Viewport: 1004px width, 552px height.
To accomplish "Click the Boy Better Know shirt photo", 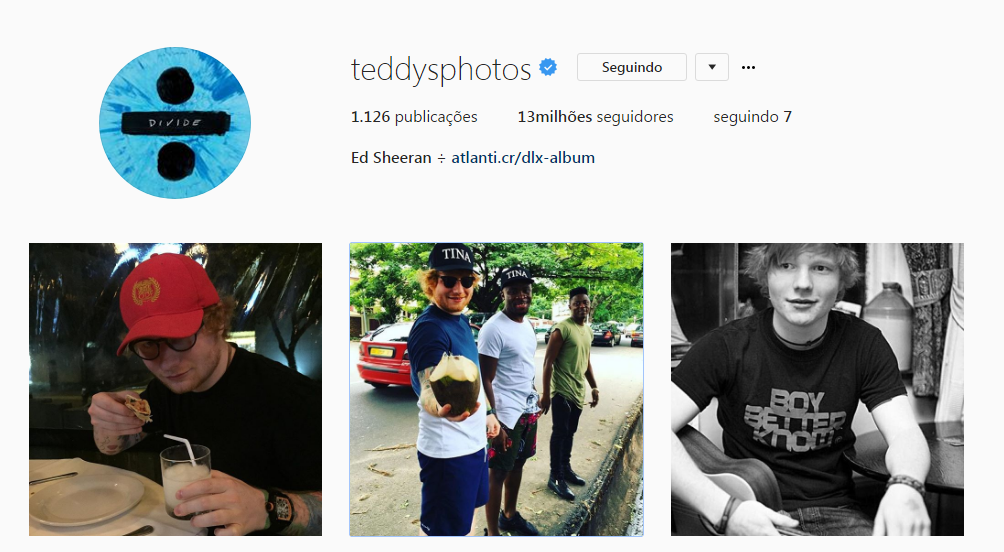I will (817, 389).
